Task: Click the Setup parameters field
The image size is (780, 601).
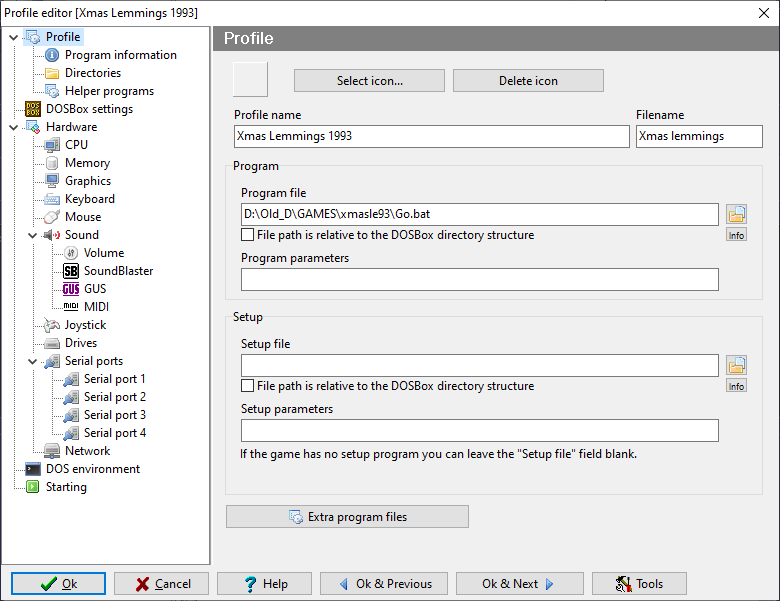Action: click(480, 430)
